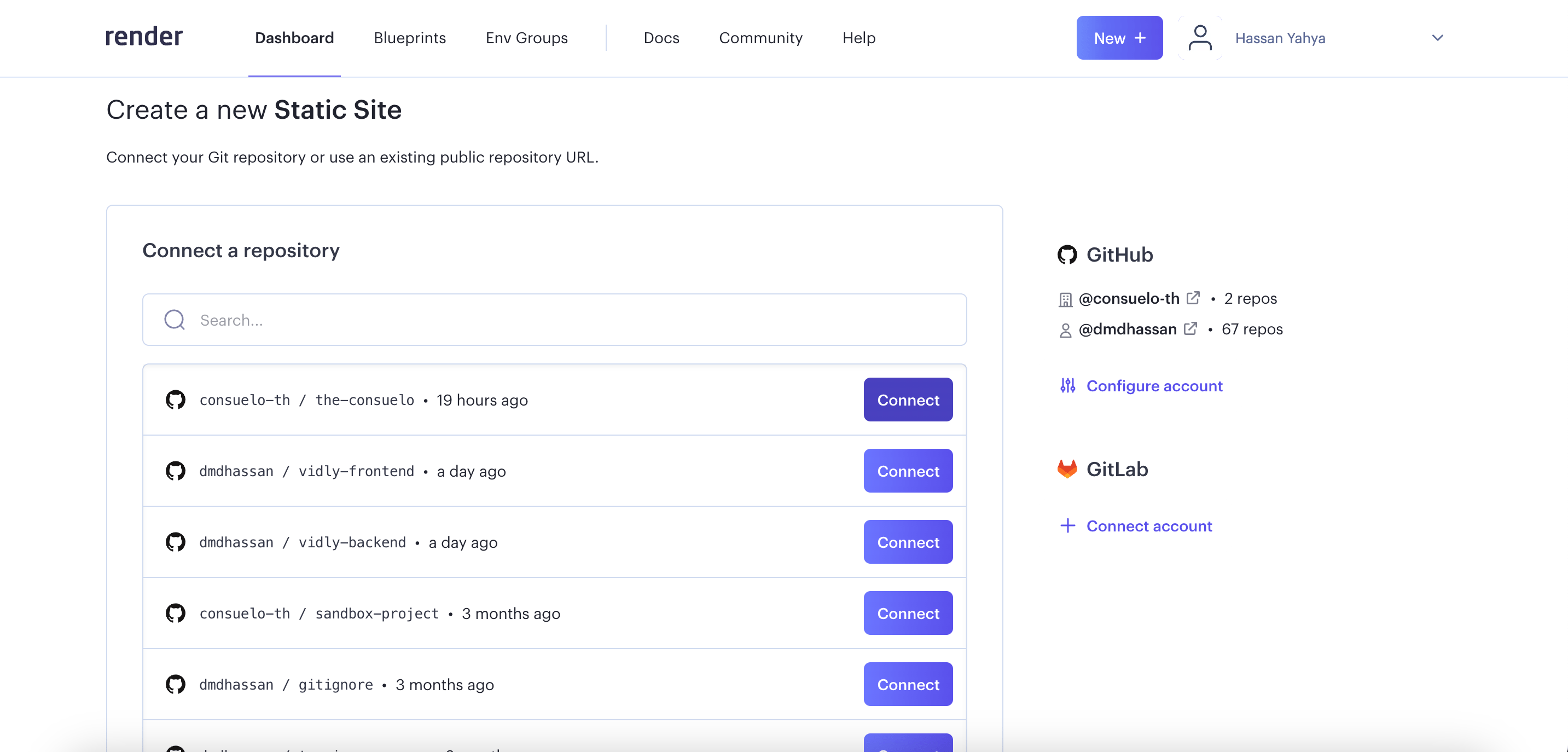Click the organization icon beside @consuelo-th
Viewport: 1568px width, 752px height.
pos(1065,299)
